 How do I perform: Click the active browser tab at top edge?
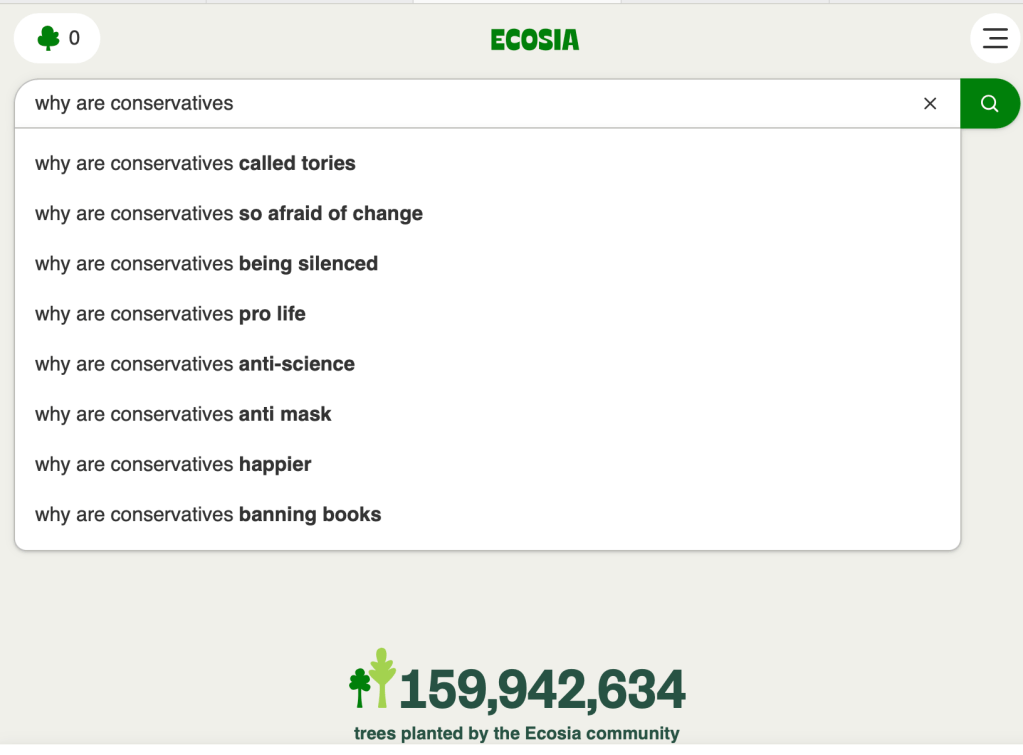coord(516,2)
